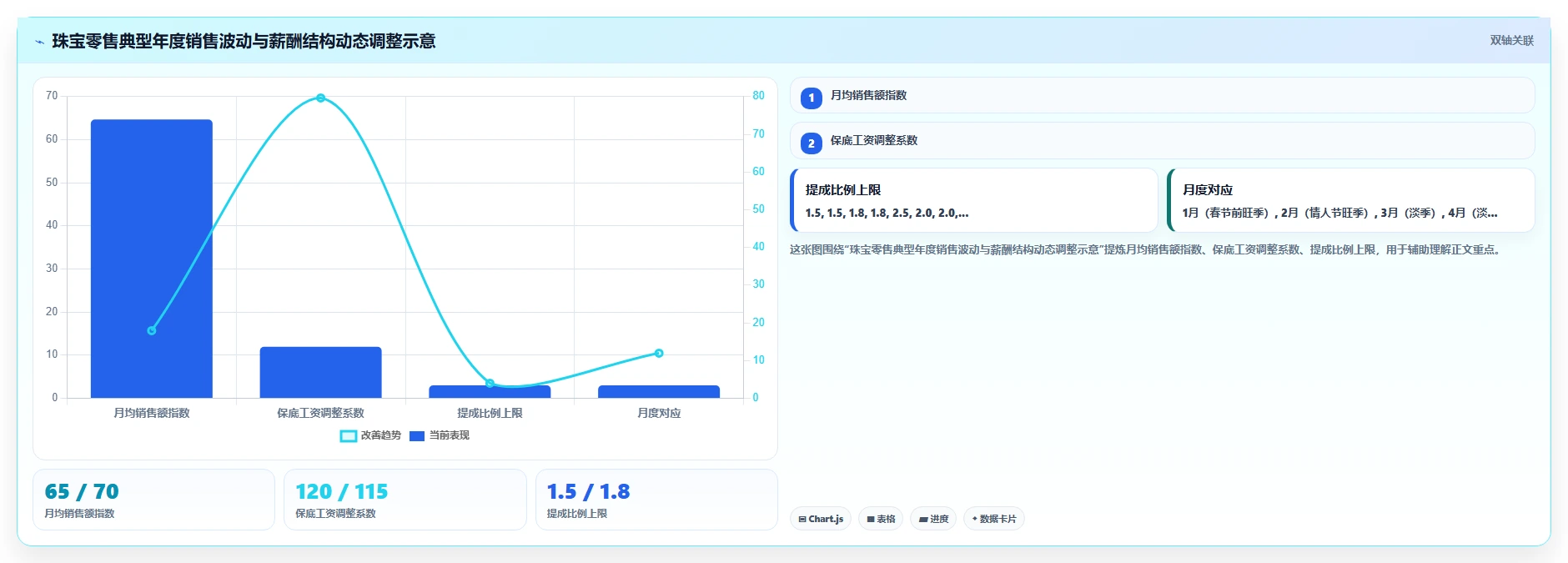
Task: Expand the 月度对应 detail card
Action: click(x=1351, y=200)
